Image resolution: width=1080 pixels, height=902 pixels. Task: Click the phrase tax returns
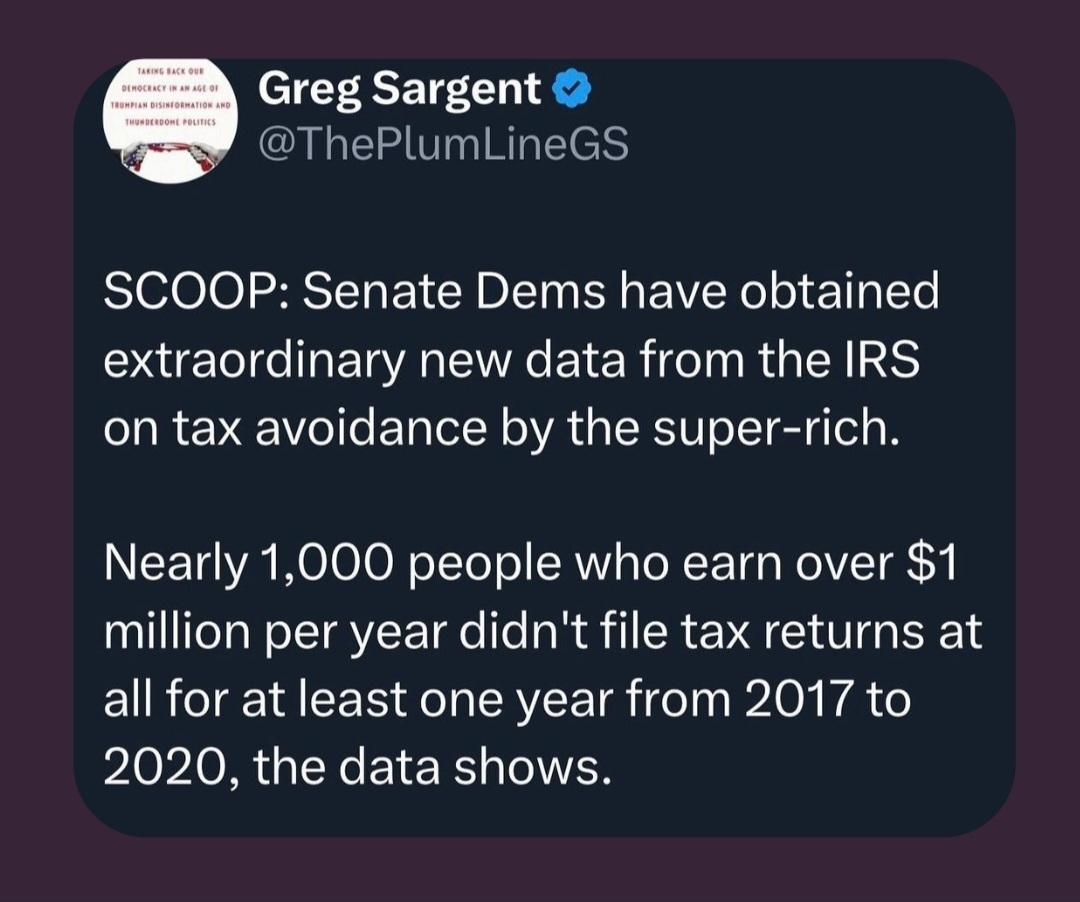803,632
